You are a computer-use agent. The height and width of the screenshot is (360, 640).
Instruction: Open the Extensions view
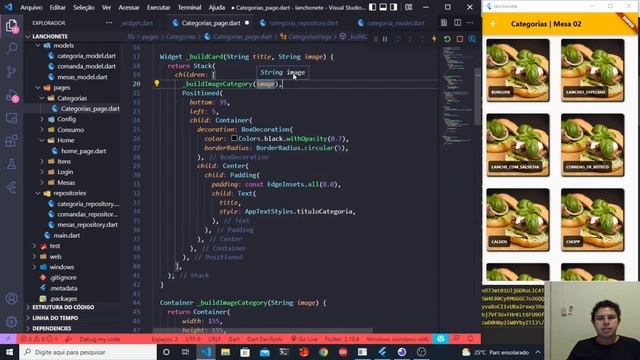pos(11,141)
